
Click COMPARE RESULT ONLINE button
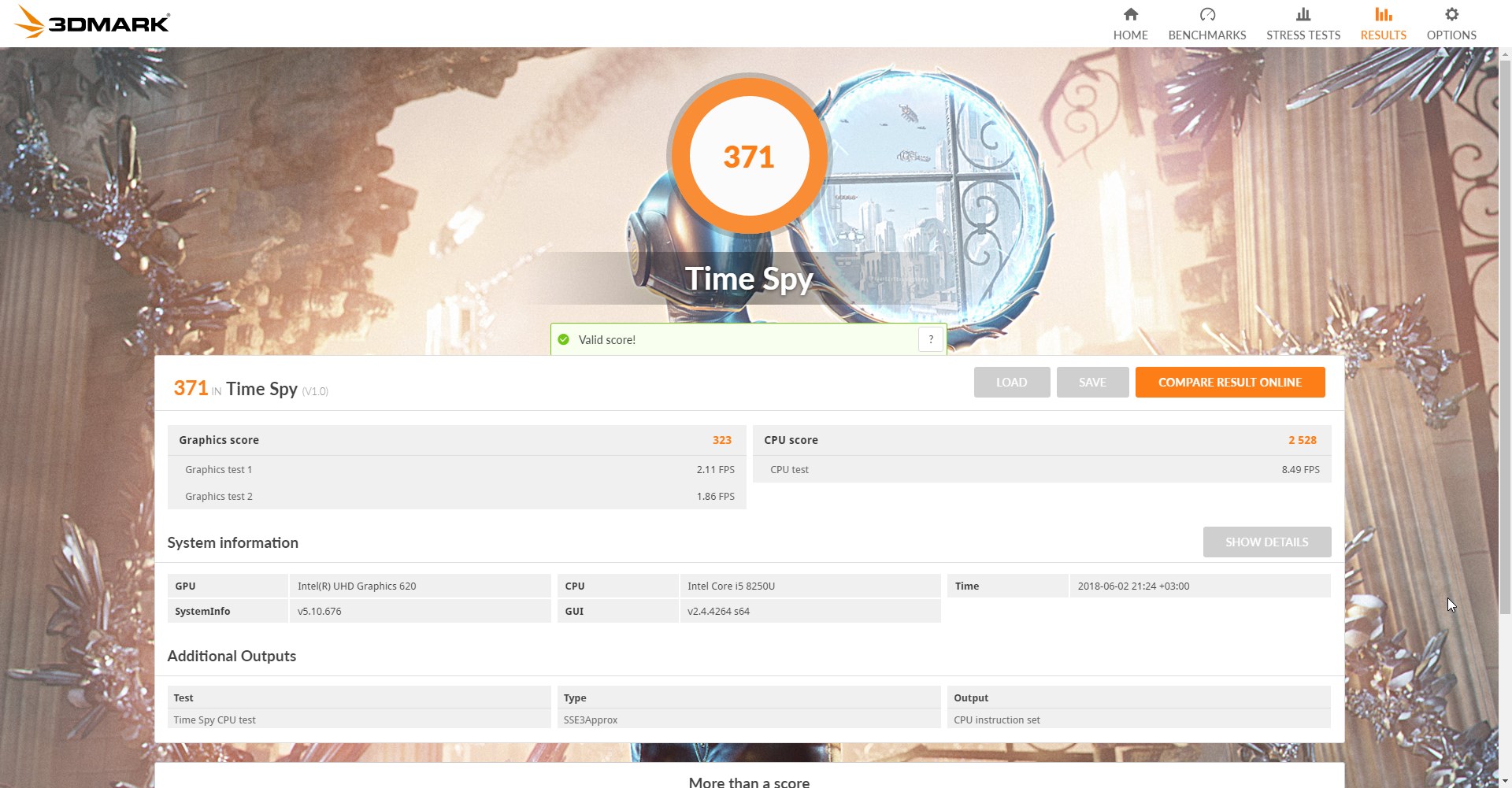pyautogui.click(x=1230, y=383)
